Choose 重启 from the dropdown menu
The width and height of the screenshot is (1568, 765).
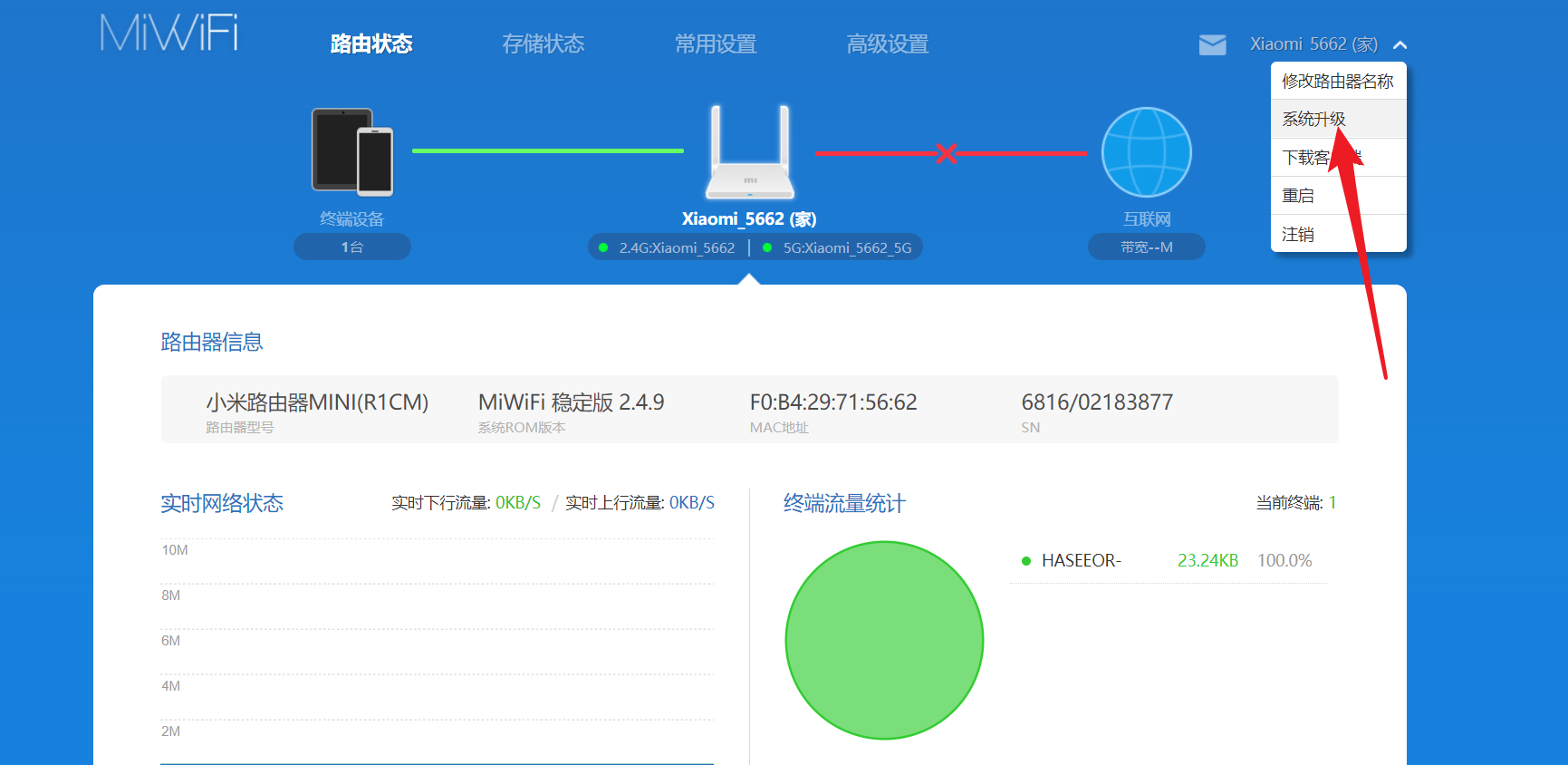point(1338,195)
